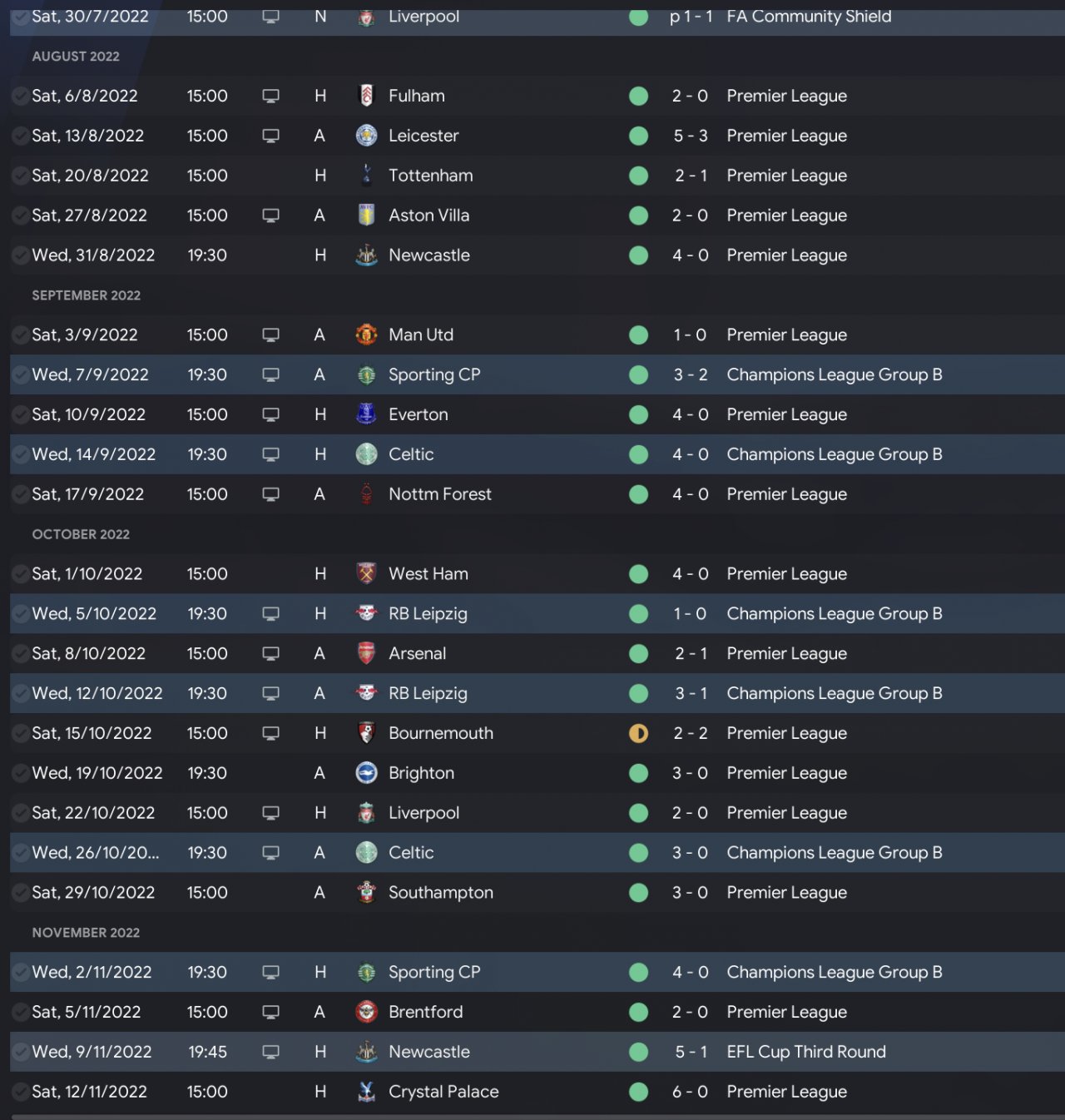This screenshot has height=1120, width=1065.
Task: Click the Brighton club badge icon
Action: point(366,773)
